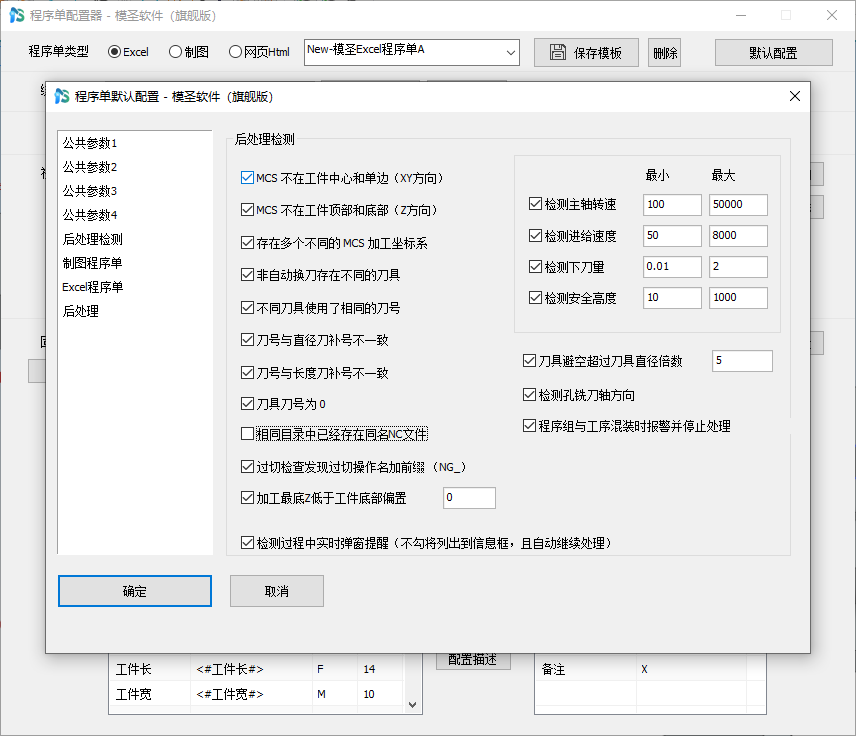Click feed rate maximum field 8000
Screen dimensions: 856x736
point(738,236)
